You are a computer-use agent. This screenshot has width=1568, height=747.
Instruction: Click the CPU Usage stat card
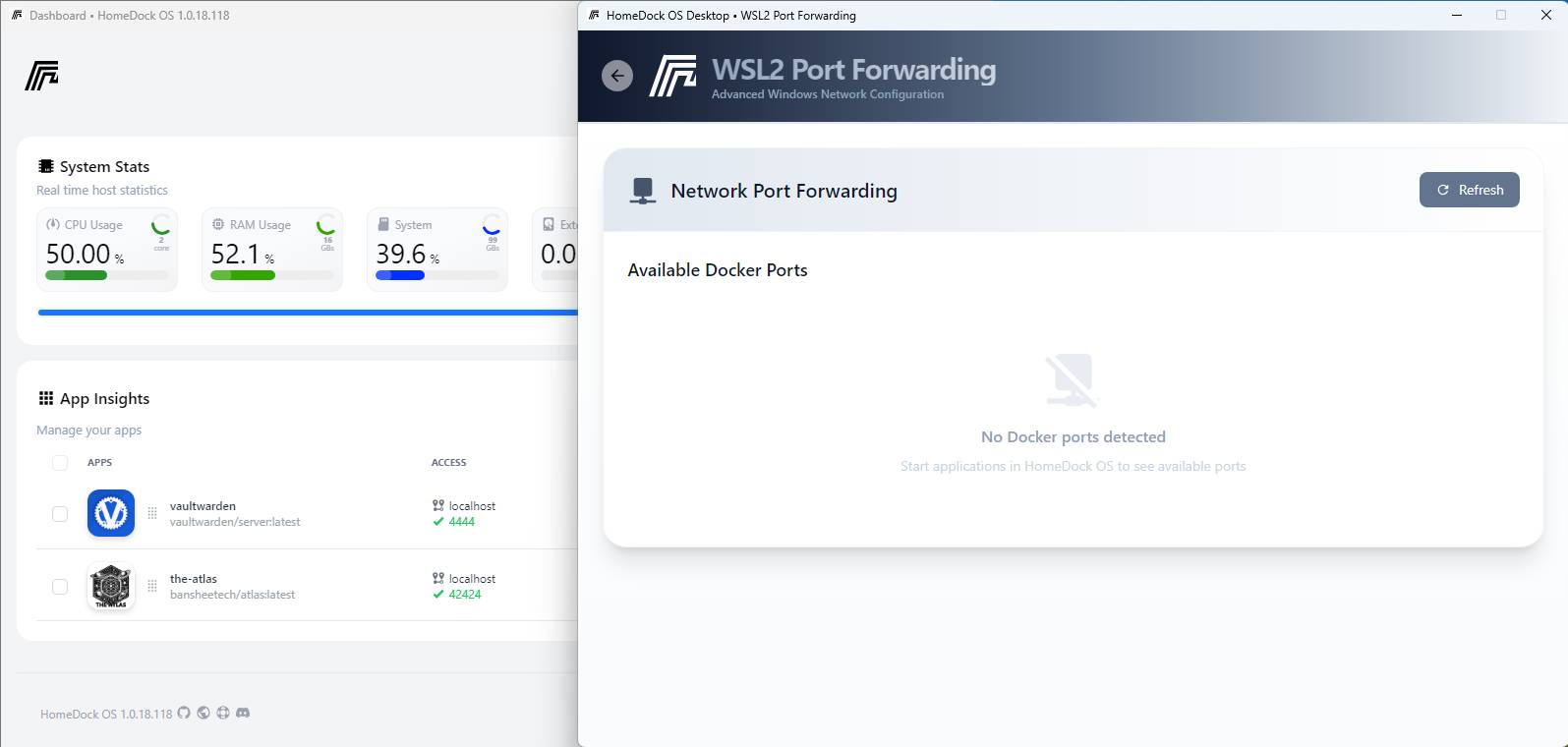click(x=107, y=250)
